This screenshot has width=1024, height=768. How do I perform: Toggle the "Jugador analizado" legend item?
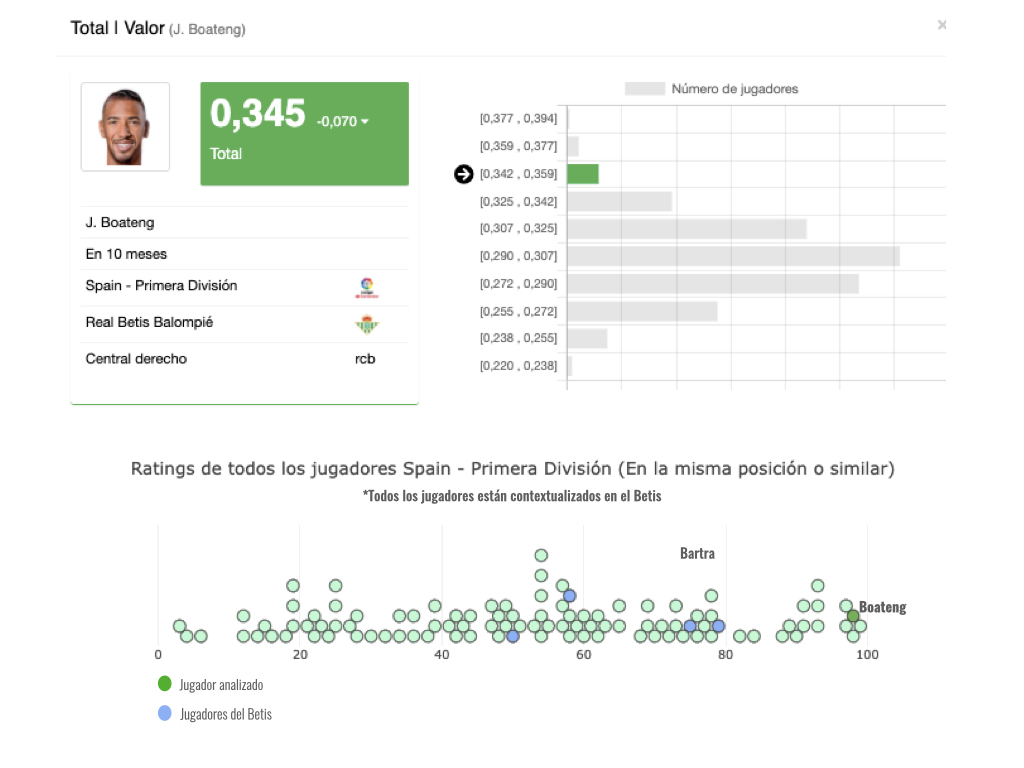tap(221, 685)
